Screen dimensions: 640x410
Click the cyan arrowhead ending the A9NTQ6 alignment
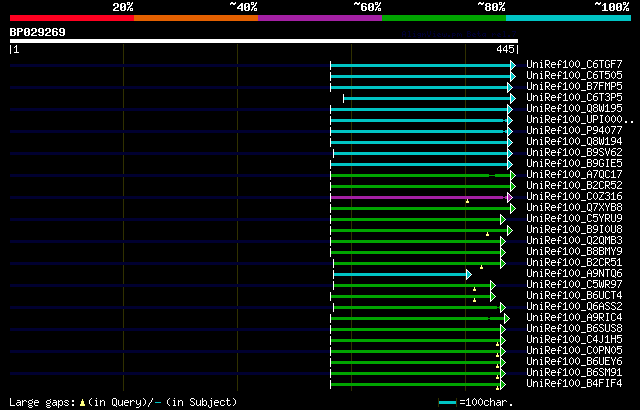pyautogui.click(x=469, y=275)
